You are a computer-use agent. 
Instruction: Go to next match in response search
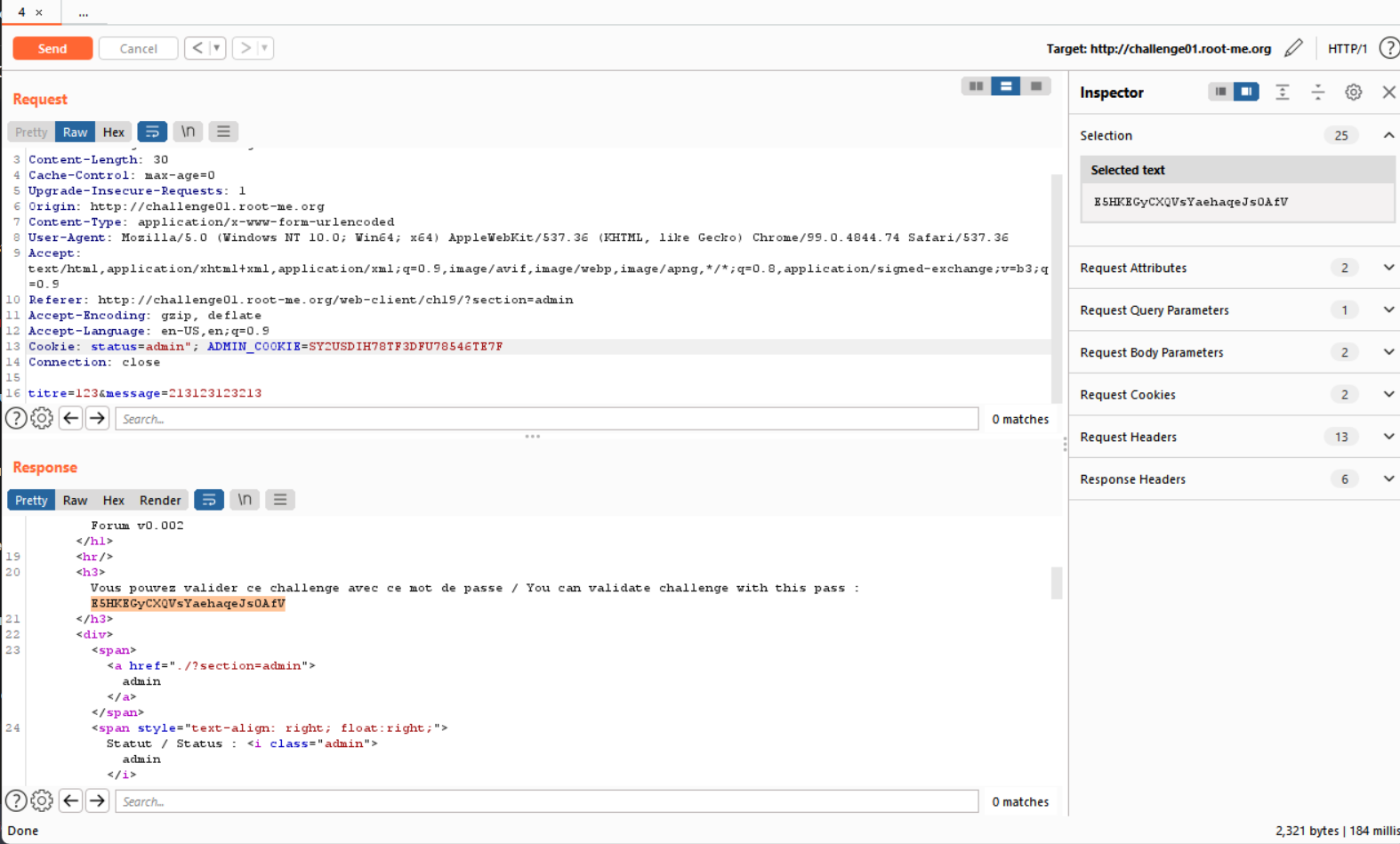tap(98, 800)
